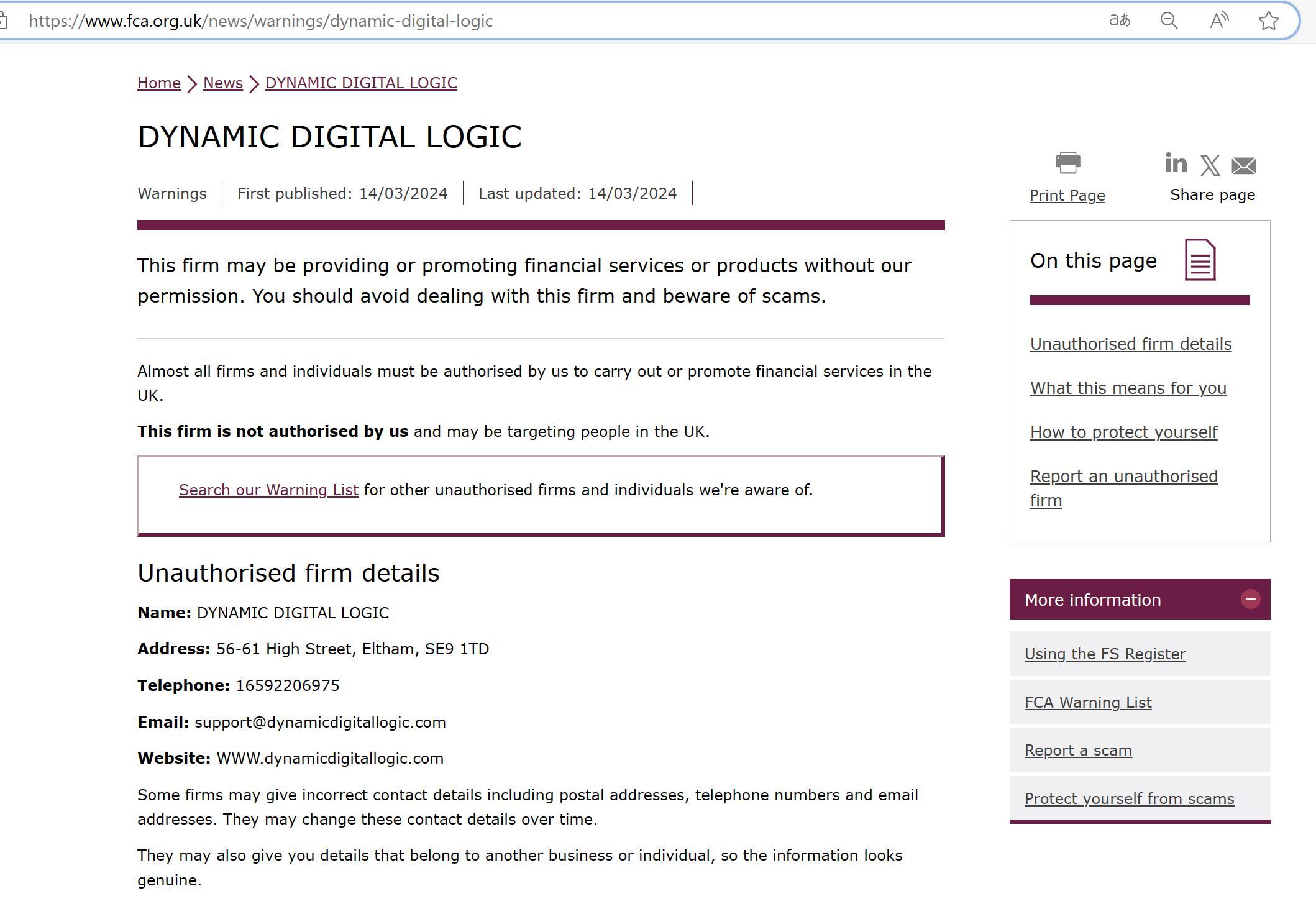Jump to What this means for you

(1128, 388)
